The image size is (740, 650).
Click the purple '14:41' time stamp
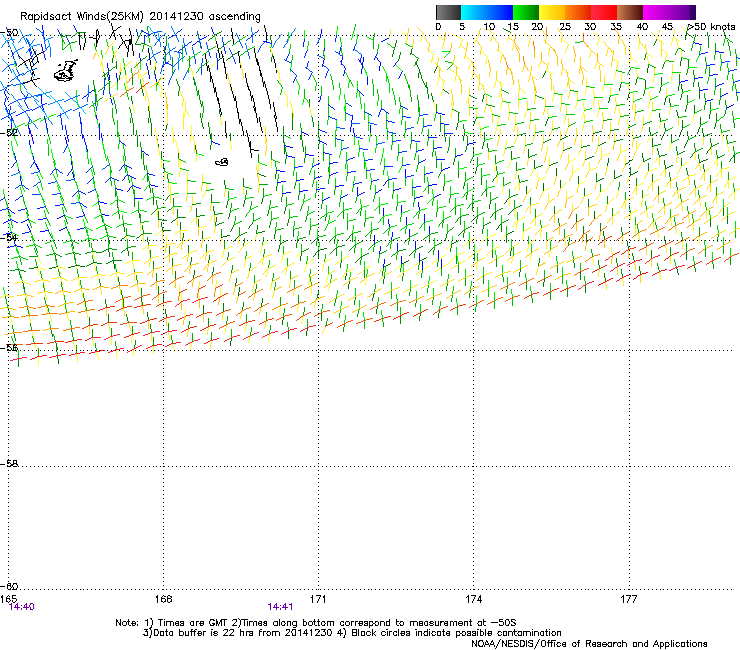click(280, 607)
